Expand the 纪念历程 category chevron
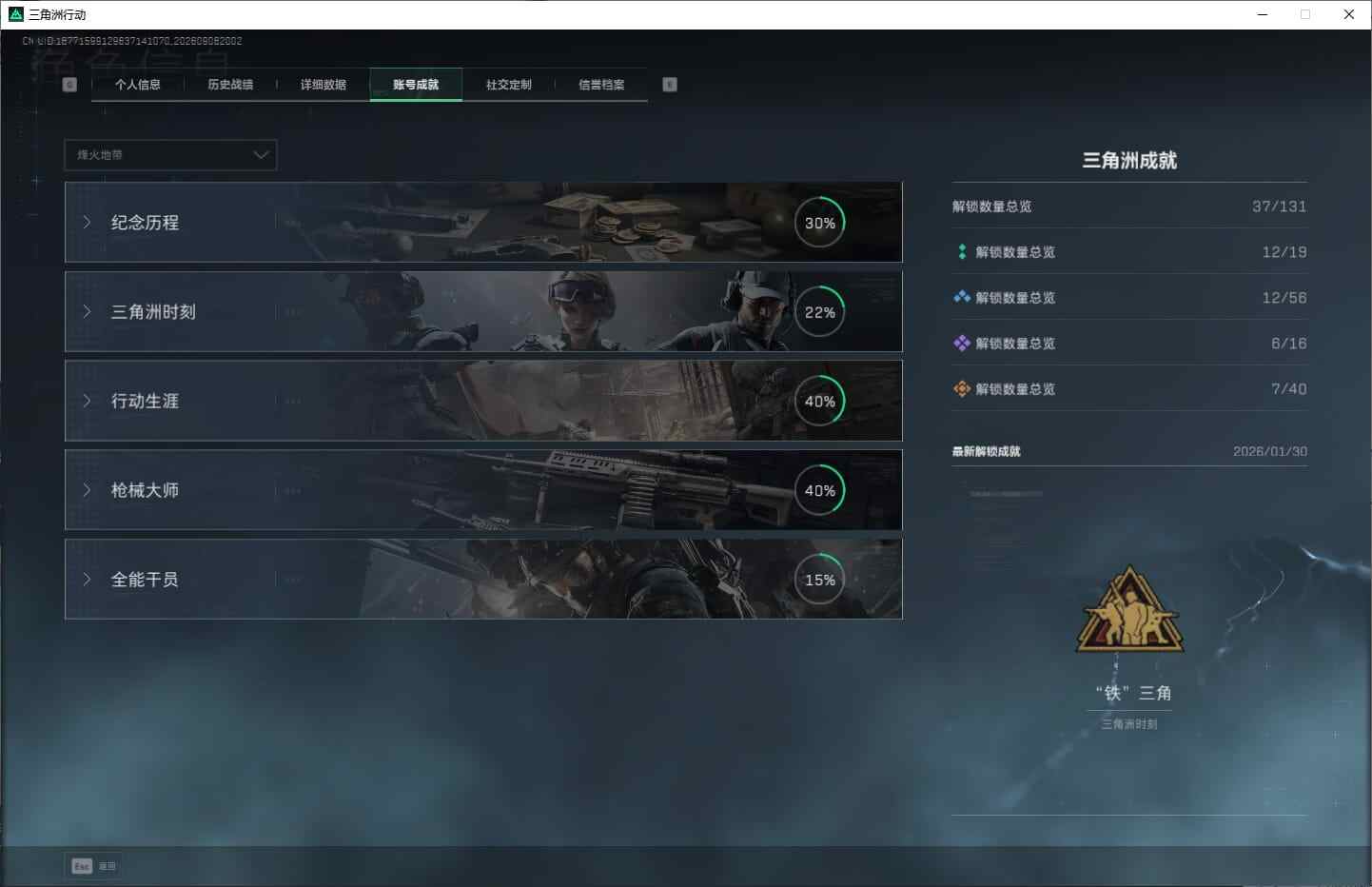The width and height of the screenshot is (1372, 887). coord(87,223)
